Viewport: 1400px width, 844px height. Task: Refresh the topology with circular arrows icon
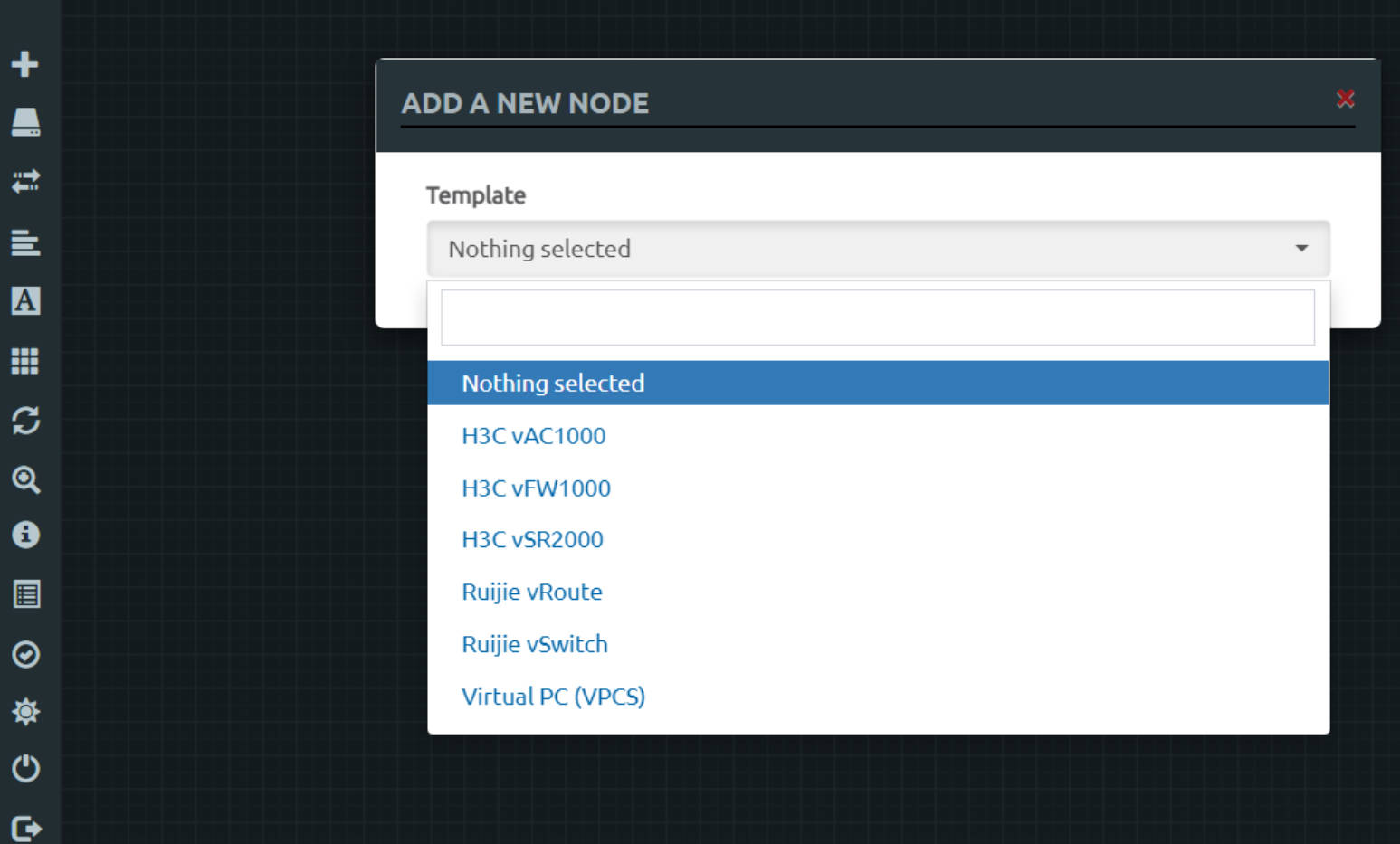(x=25, y=420)
